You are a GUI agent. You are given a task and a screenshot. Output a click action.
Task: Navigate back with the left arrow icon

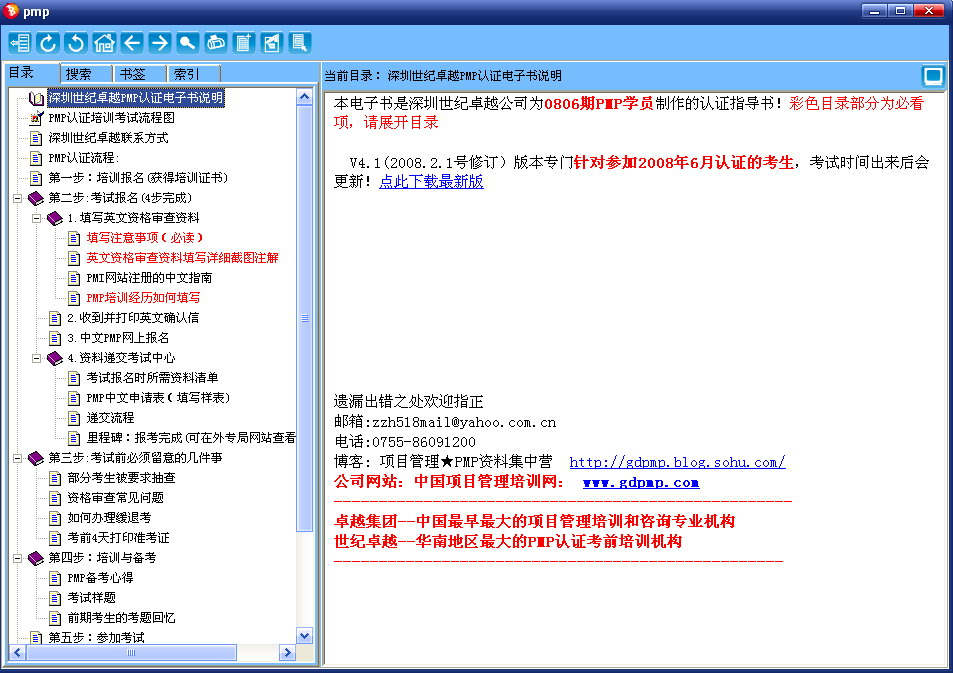132,43
